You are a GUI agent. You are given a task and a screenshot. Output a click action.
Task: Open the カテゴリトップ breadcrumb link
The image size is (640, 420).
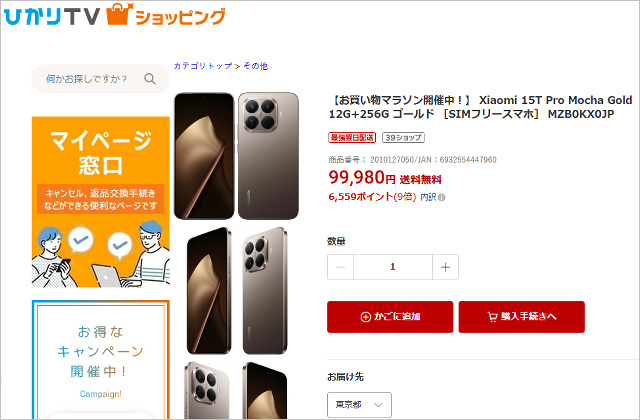coord(203,66)
